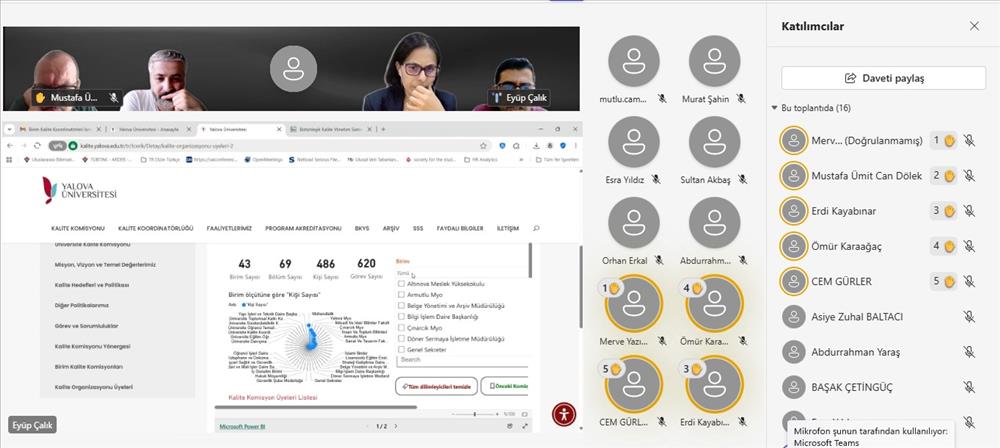Viewport: 1000px width, 448px height.
Task: Go to next page in Power BI report
Action: pyautogui.click(x=393, y=426)
